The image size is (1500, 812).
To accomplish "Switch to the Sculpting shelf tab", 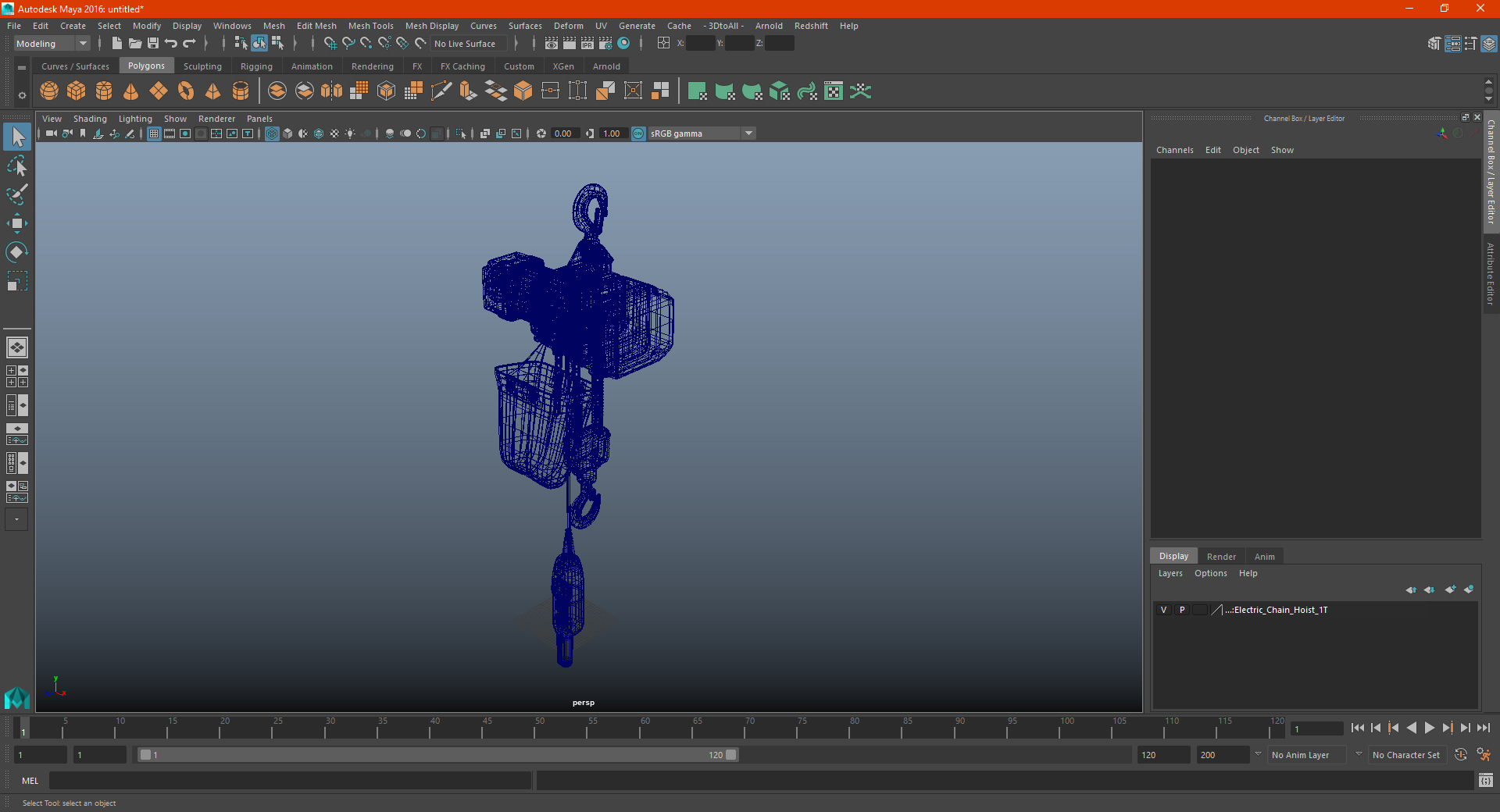I will 202,66.
